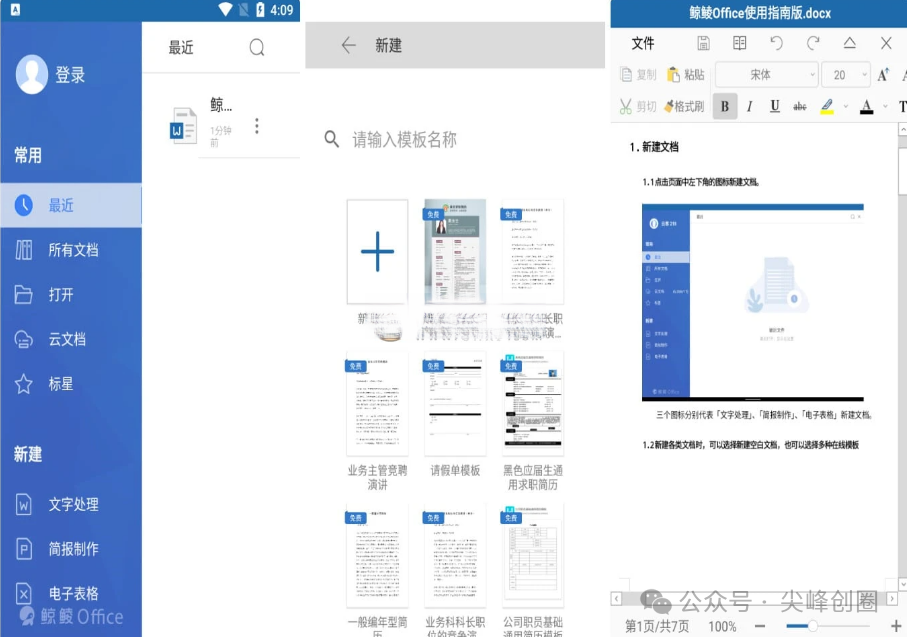The image size is (907, 637).
Task: Create new 文字处理 document
Action: point(71,504)
